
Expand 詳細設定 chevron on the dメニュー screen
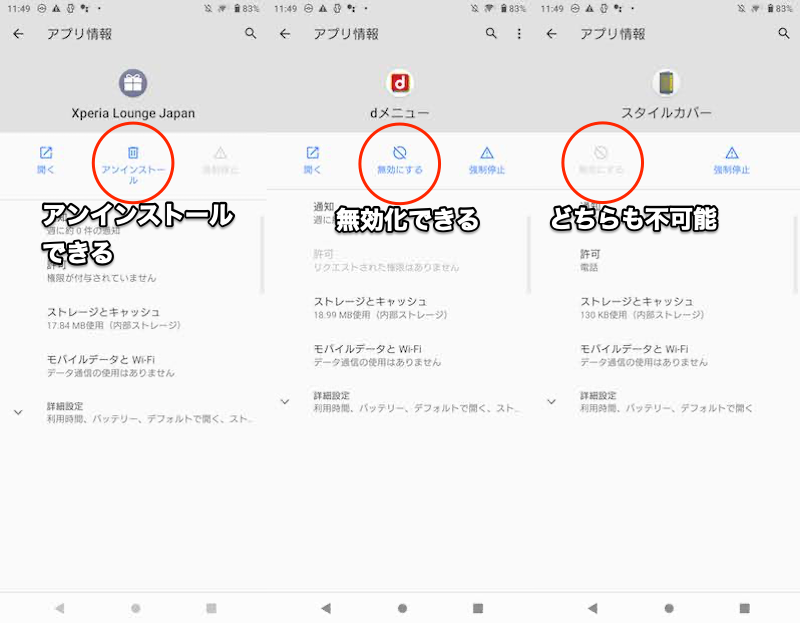click(285, 402)
